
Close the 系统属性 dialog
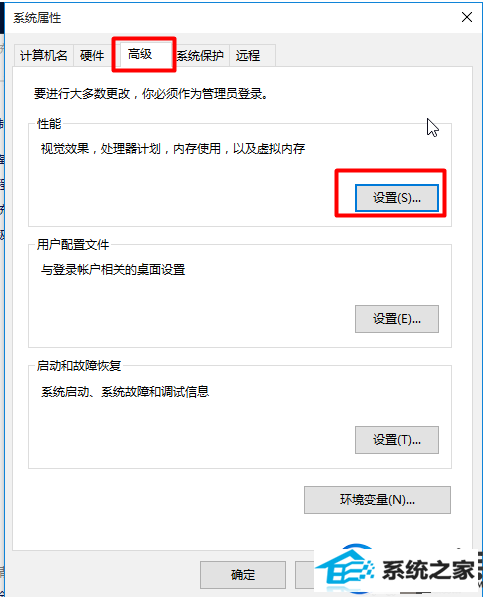point(467,17)
